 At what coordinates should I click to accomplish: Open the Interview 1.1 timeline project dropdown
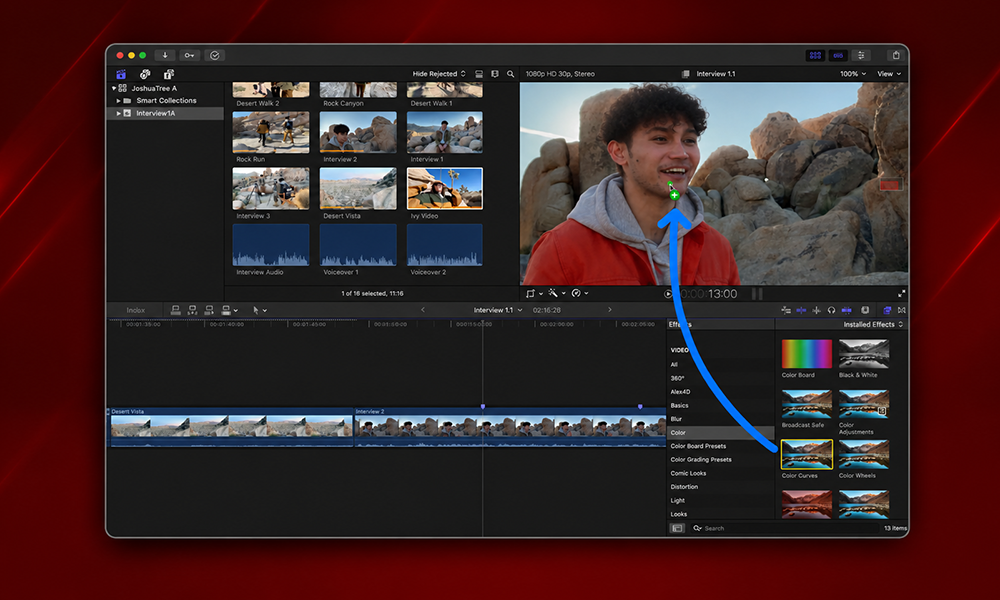pos(497,310)
